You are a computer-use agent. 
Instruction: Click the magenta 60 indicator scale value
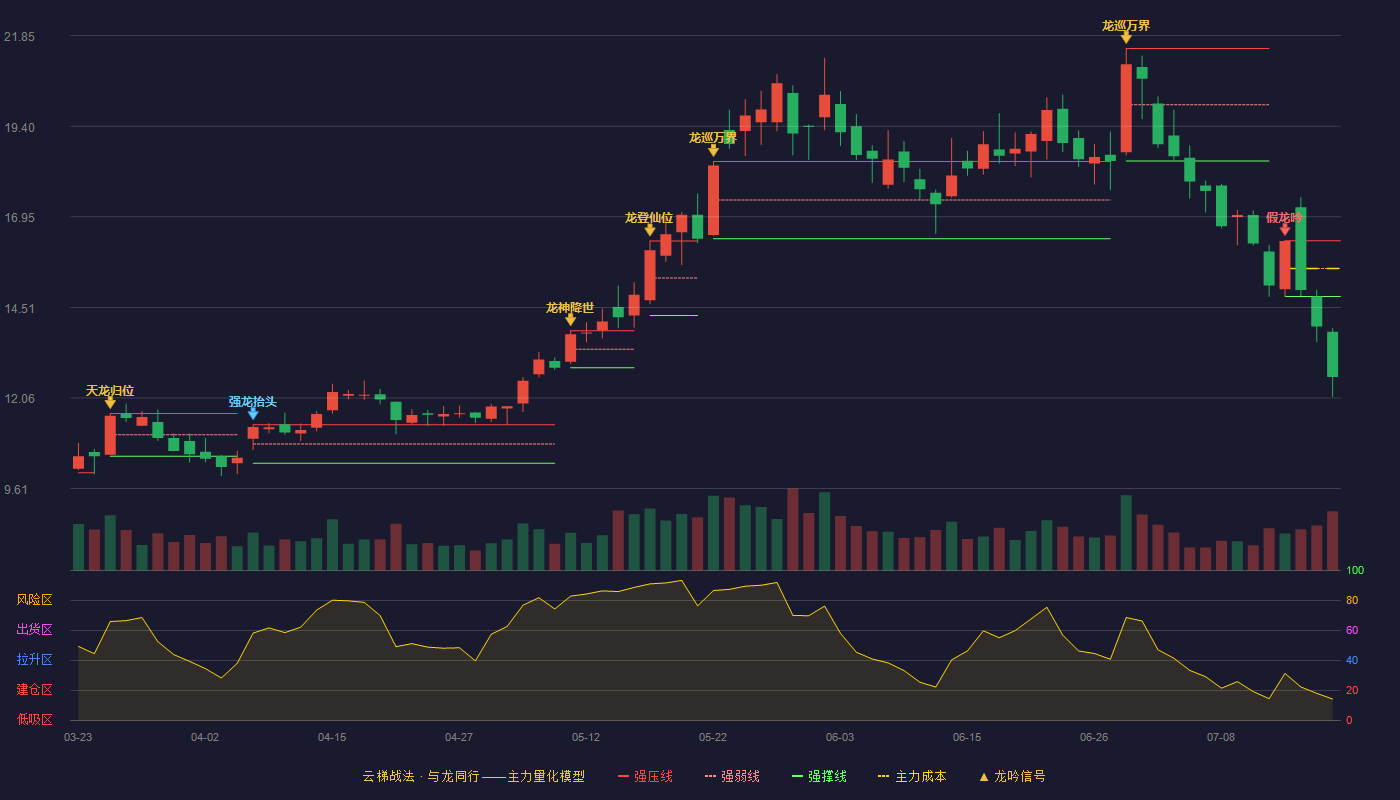1352,631
